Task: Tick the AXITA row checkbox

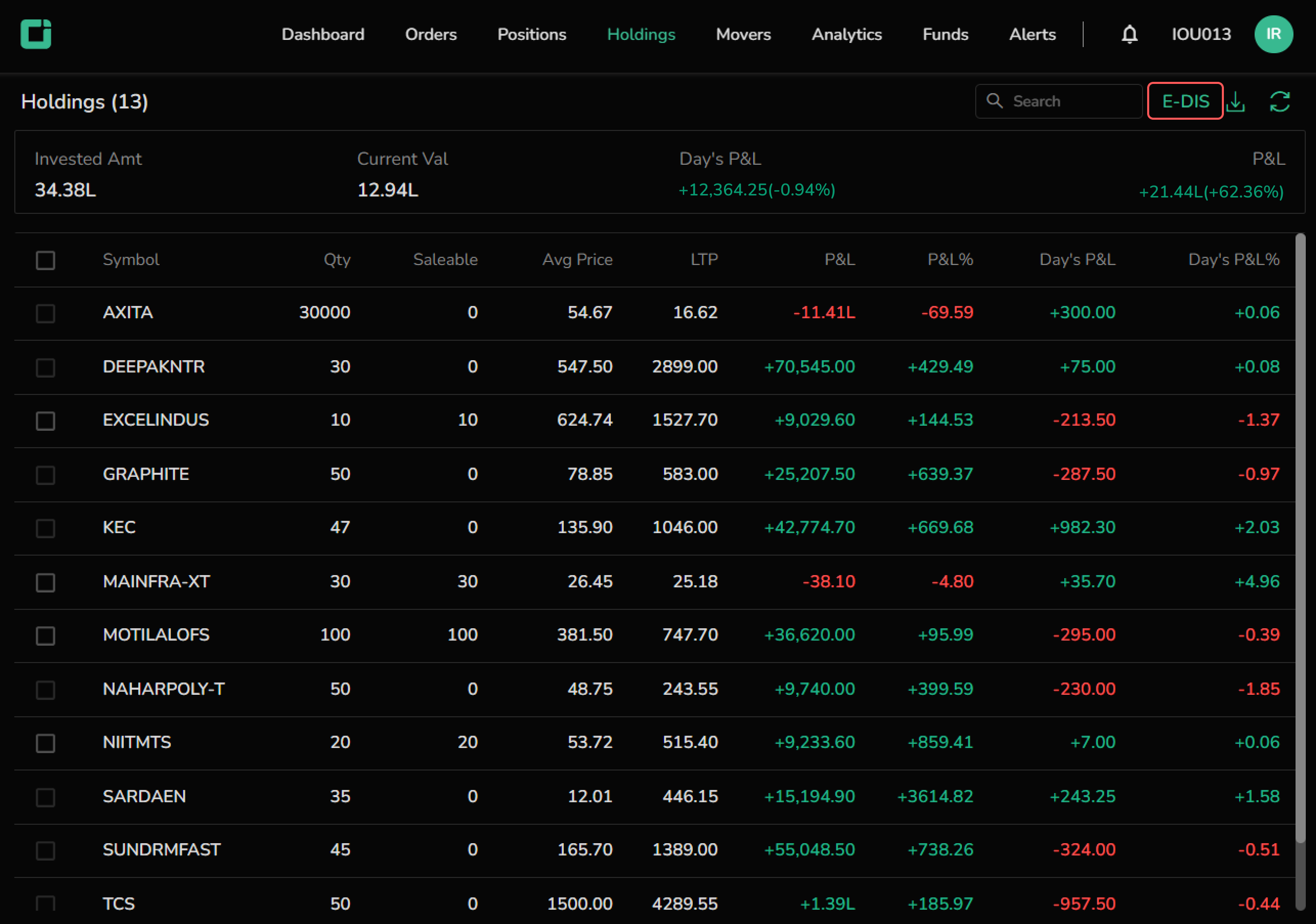Action: click(45, 314)
